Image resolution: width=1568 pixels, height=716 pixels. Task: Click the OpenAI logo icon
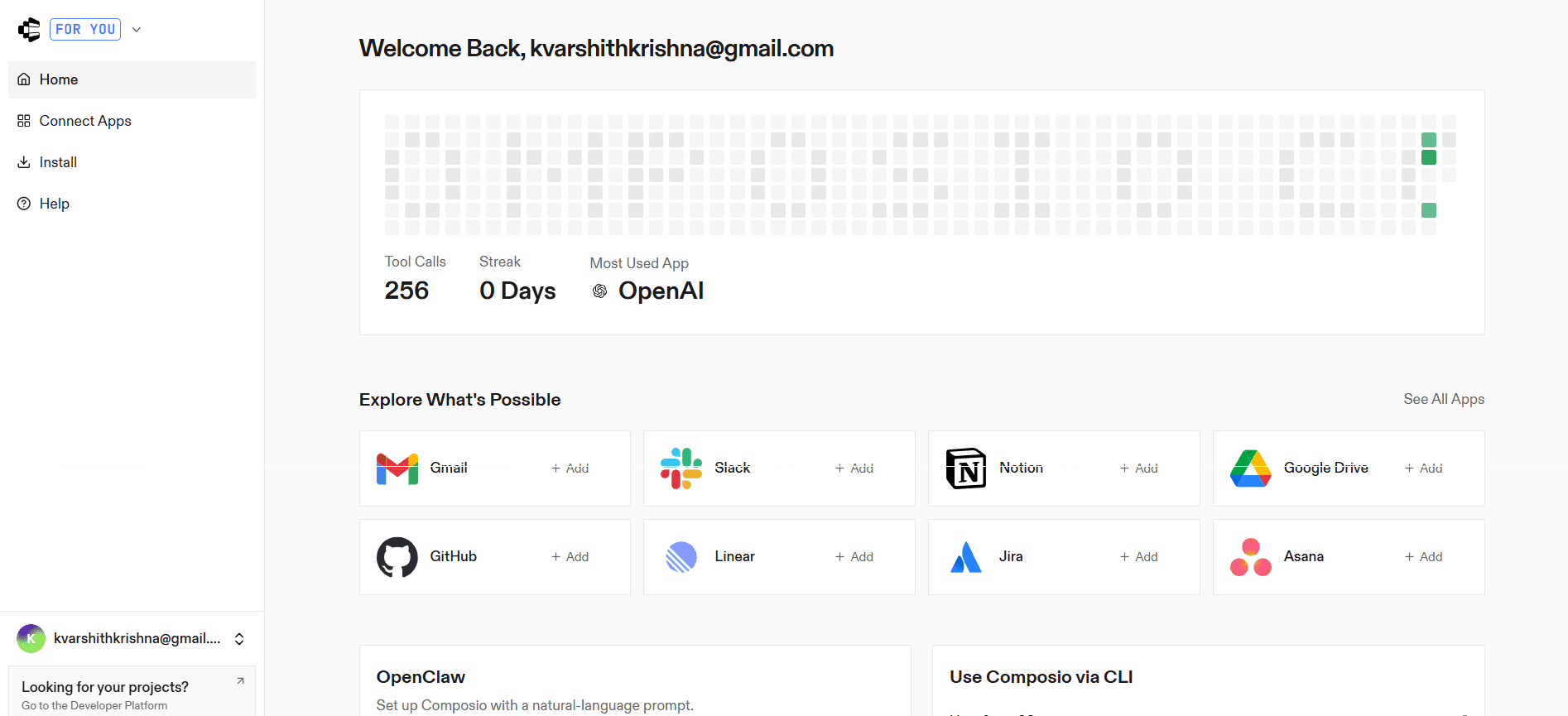600,291
